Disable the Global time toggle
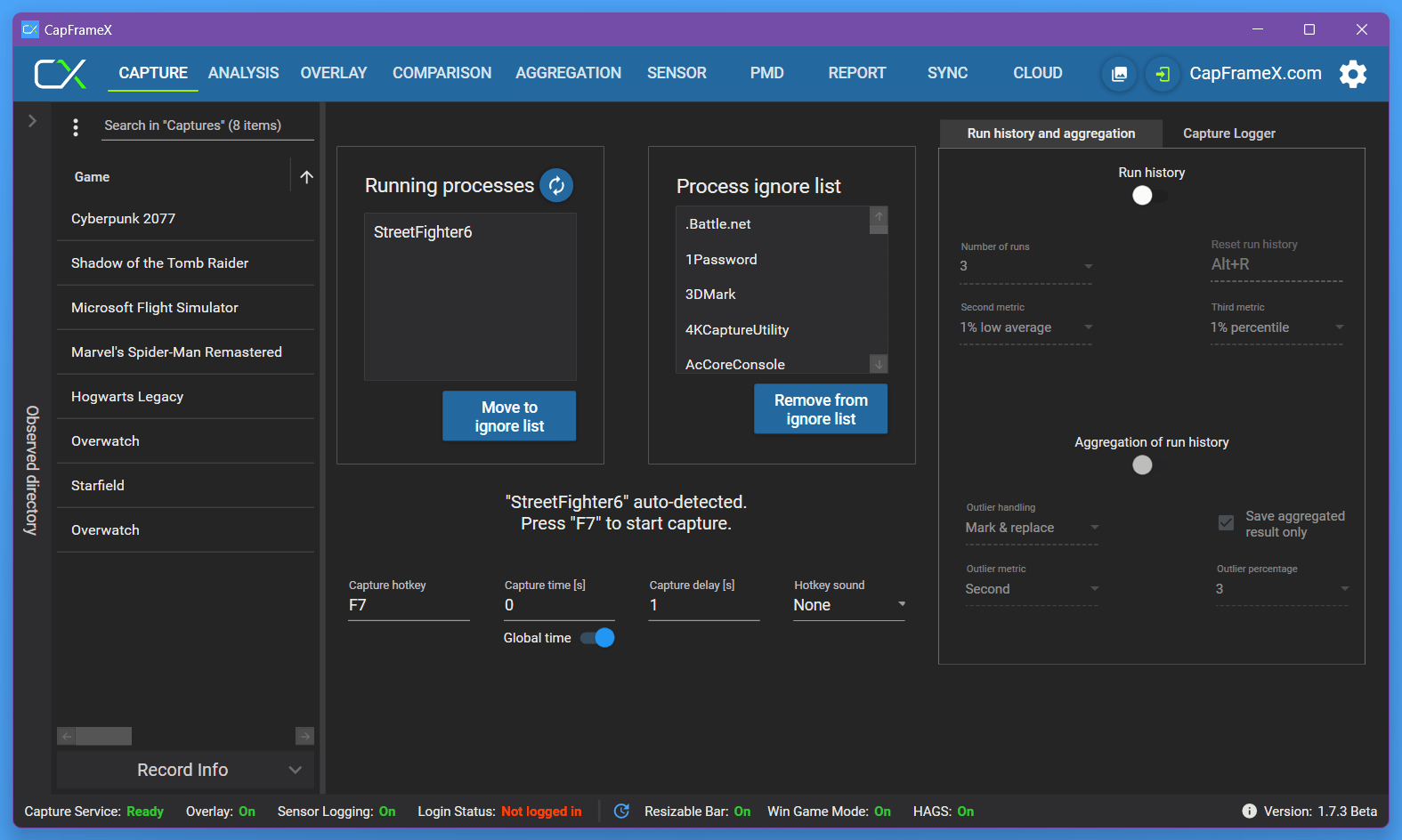The width and height of the screenshot is (1402, 840). tap(597, 637)
